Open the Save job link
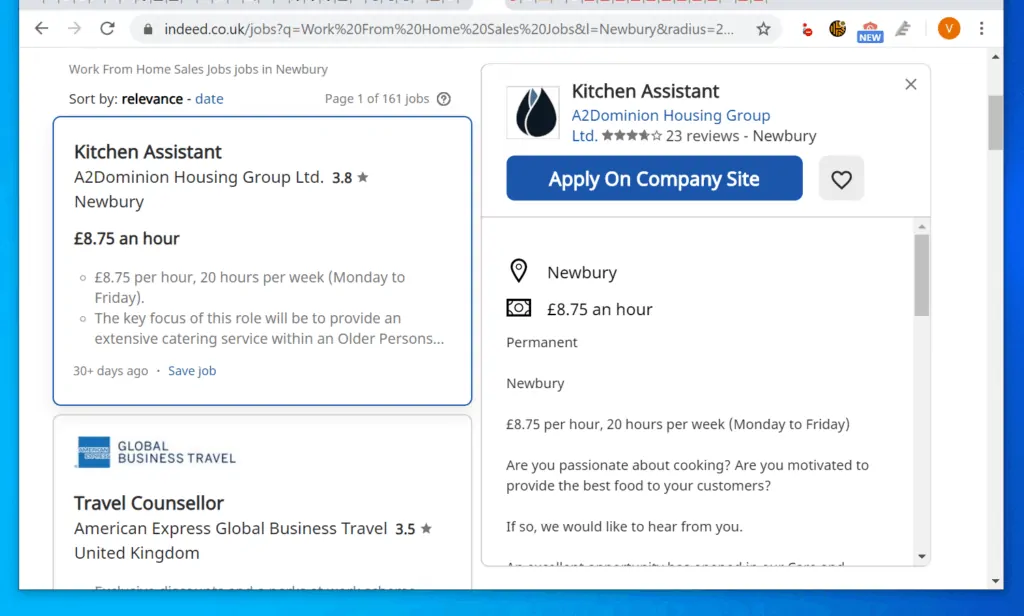The width and height of the screenshot is (1024, 616). click(191, 370)
